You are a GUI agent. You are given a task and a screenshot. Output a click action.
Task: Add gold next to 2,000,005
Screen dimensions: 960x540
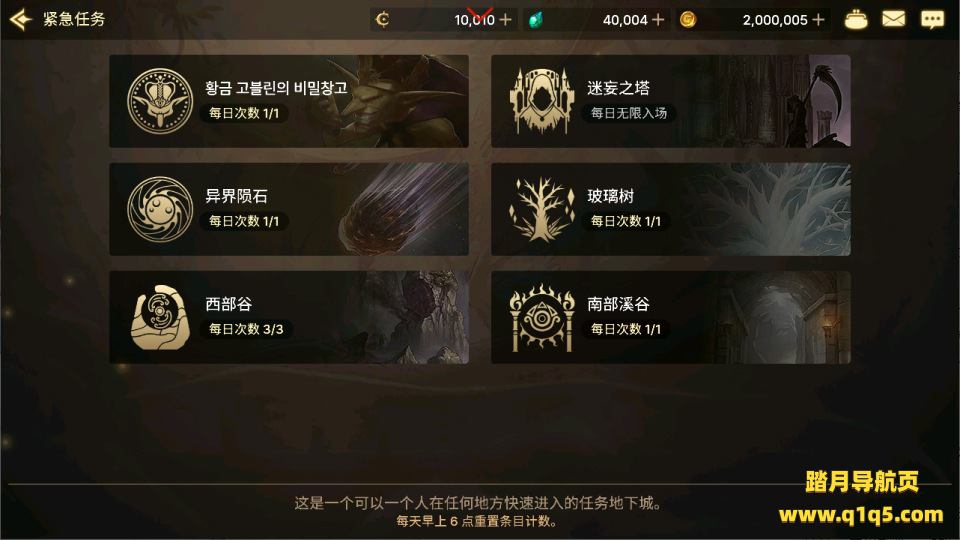click(818, 20)
